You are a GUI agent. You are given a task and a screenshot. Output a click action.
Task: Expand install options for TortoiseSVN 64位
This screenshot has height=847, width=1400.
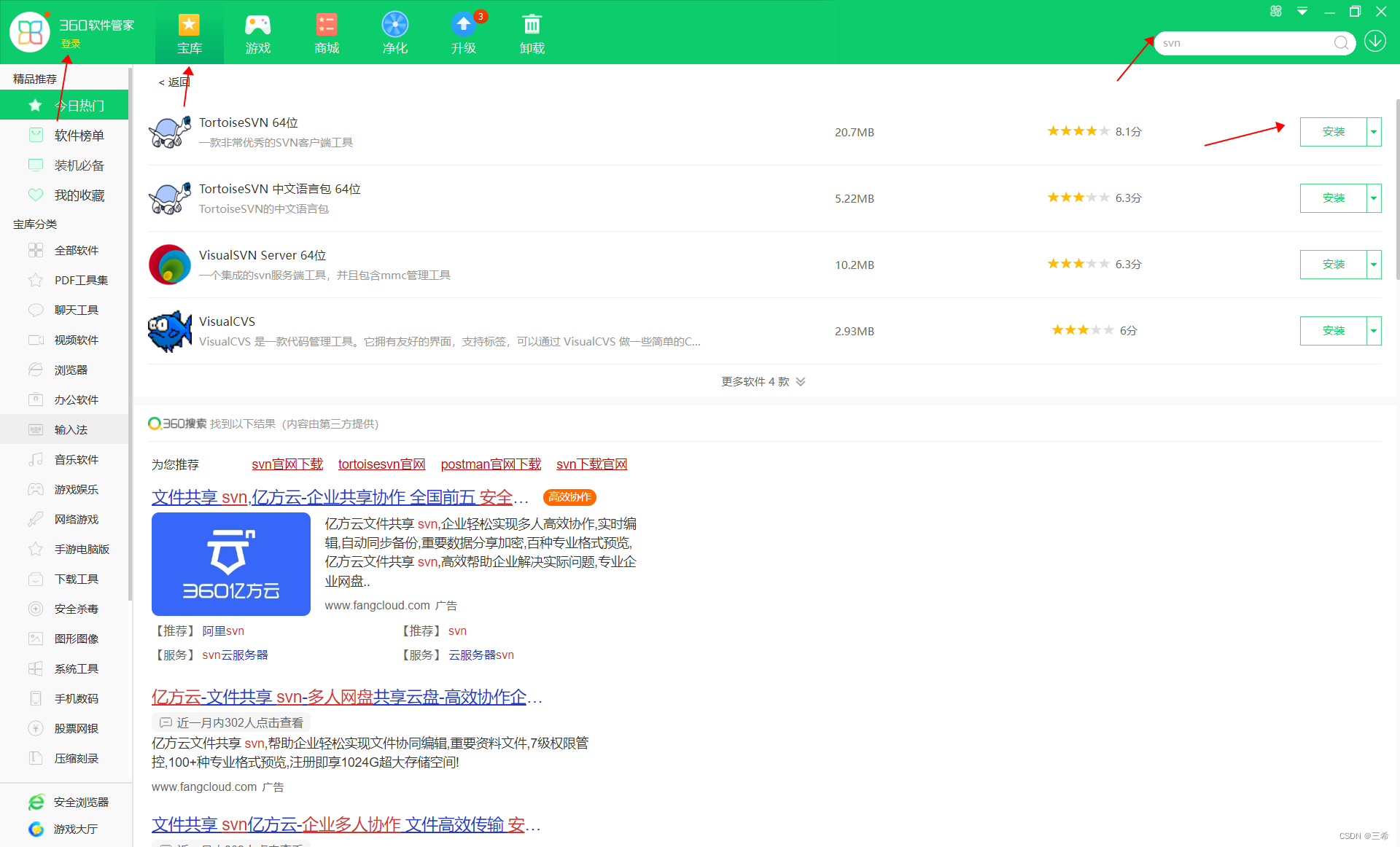pyautogui.click(x=1374, y=132)
